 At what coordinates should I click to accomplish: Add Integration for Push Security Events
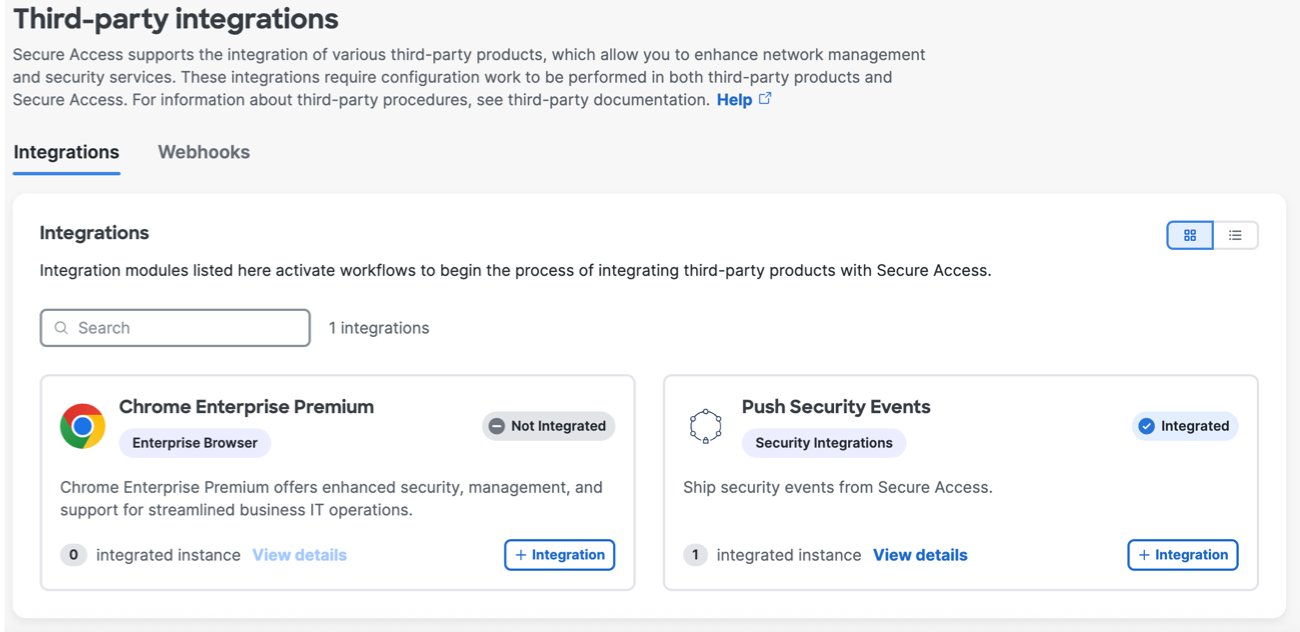click(1183, 555)
